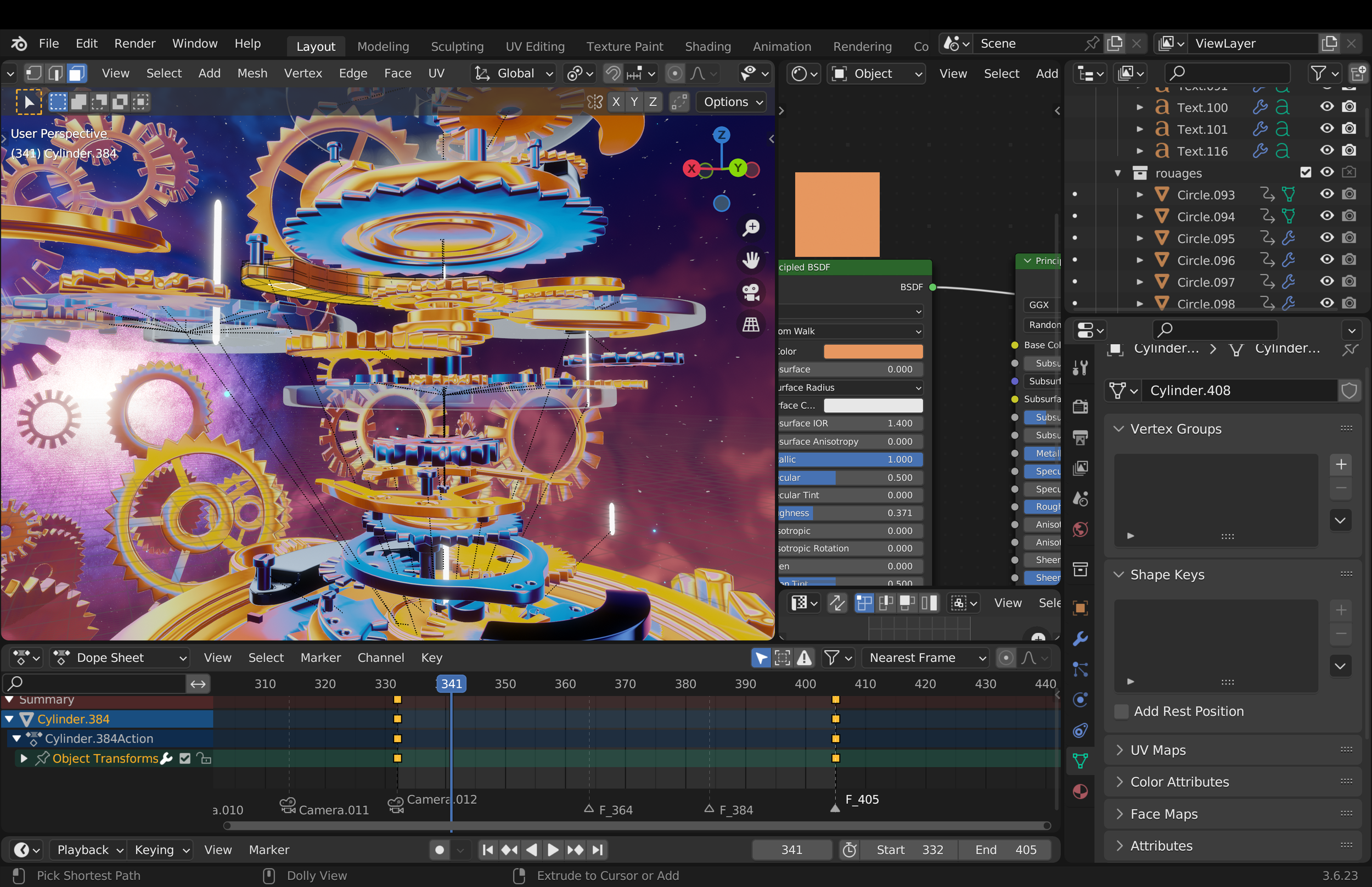Hide Text.100 using its eye icon
The image size is (1372, 887).
point(1326,107)
